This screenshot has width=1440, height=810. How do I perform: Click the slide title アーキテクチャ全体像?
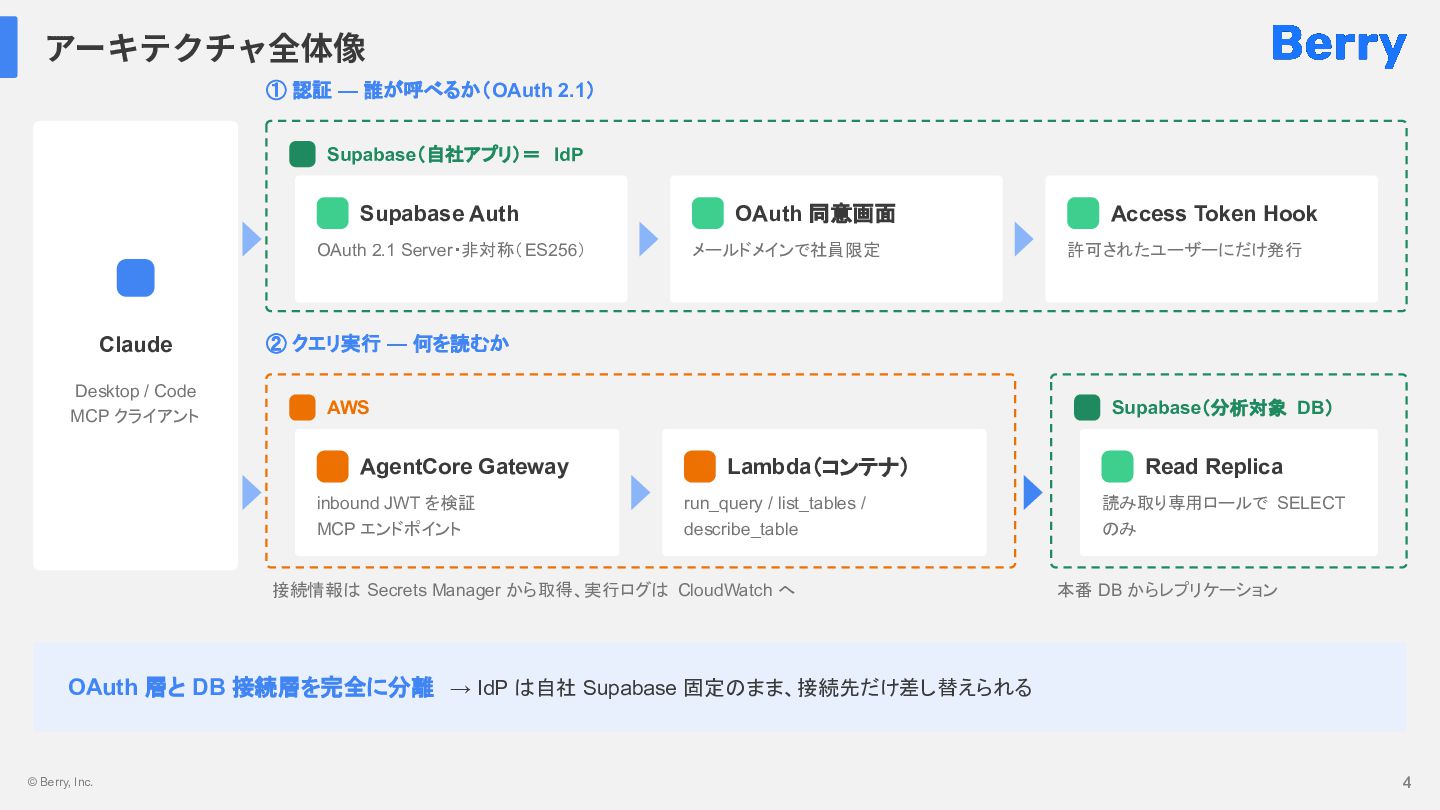pyautogui.click(x=206, y=47)
